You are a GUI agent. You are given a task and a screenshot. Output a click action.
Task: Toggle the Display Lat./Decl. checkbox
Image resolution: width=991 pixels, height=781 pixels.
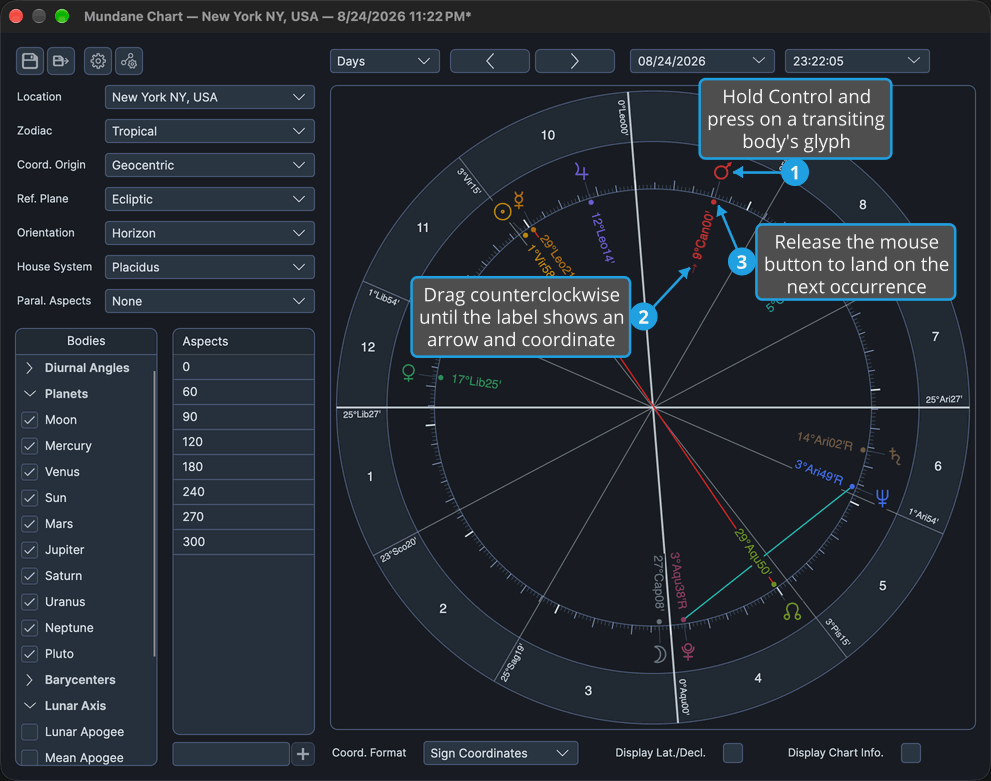point(733,753)
